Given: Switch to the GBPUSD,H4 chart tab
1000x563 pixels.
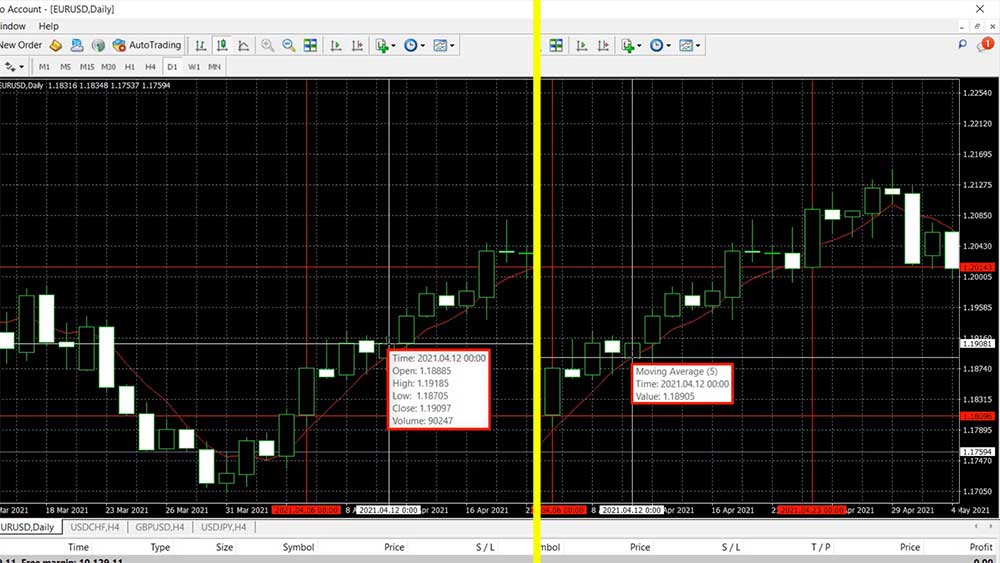Looking at the screenshot, I should click(159, 527).
